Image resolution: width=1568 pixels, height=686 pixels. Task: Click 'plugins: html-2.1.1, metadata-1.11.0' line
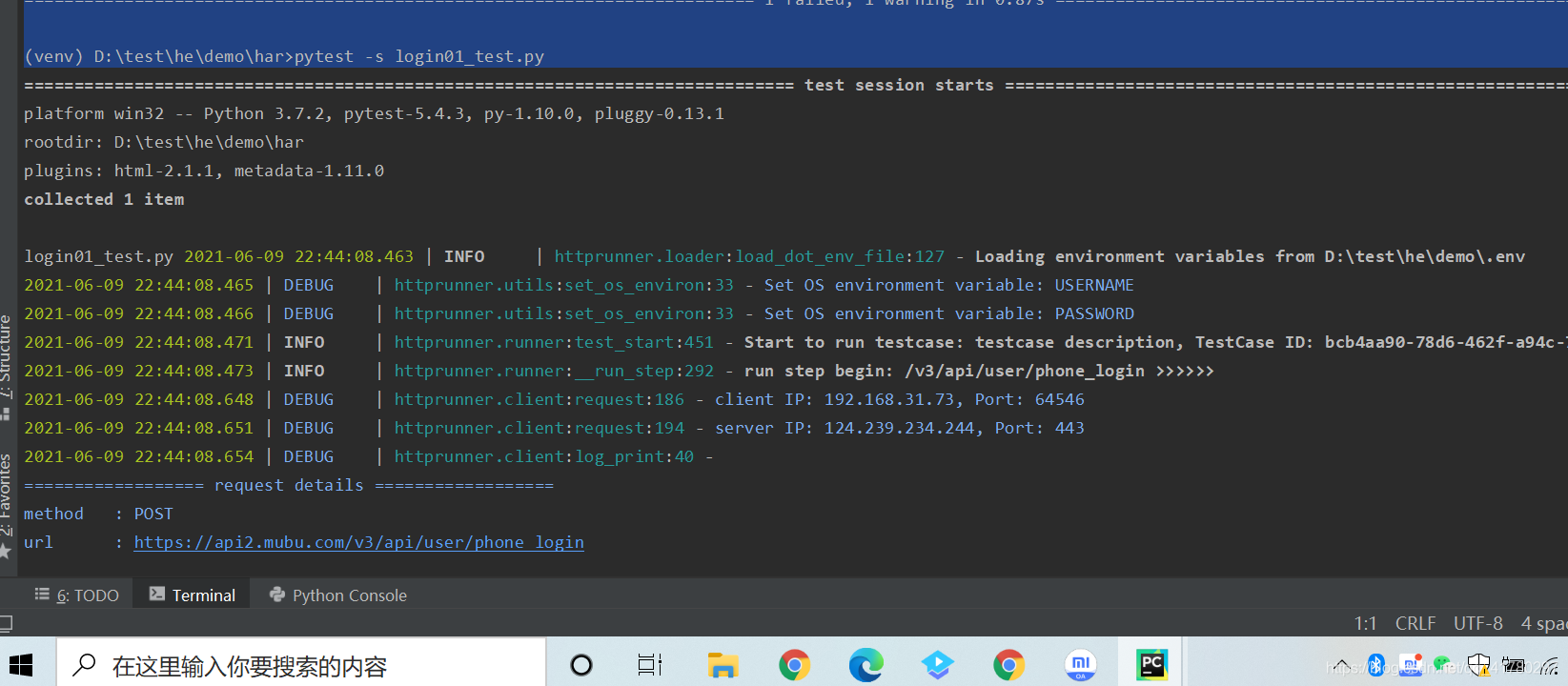(x=204, y=171)
